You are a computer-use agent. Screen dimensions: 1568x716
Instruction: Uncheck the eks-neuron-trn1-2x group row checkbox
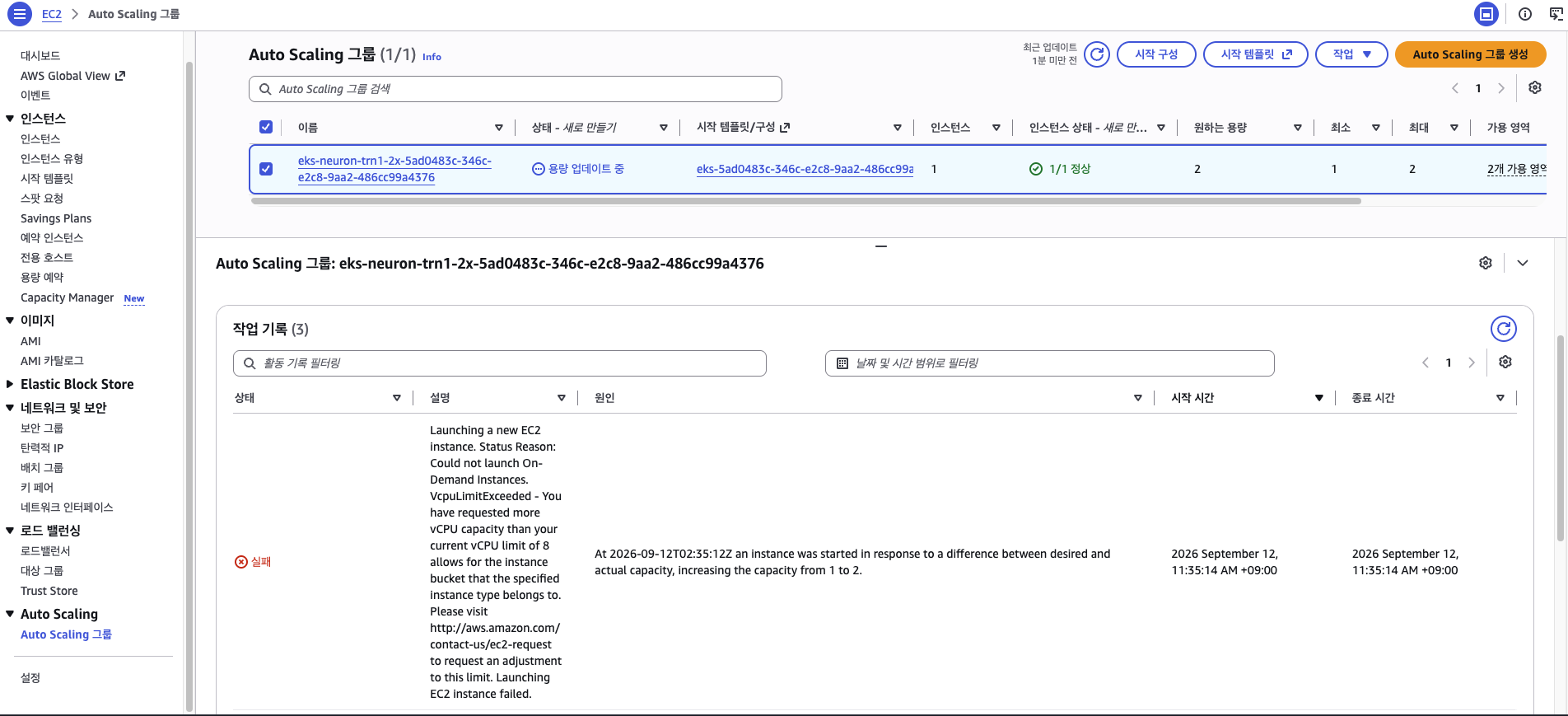click(x=266, y=169)
